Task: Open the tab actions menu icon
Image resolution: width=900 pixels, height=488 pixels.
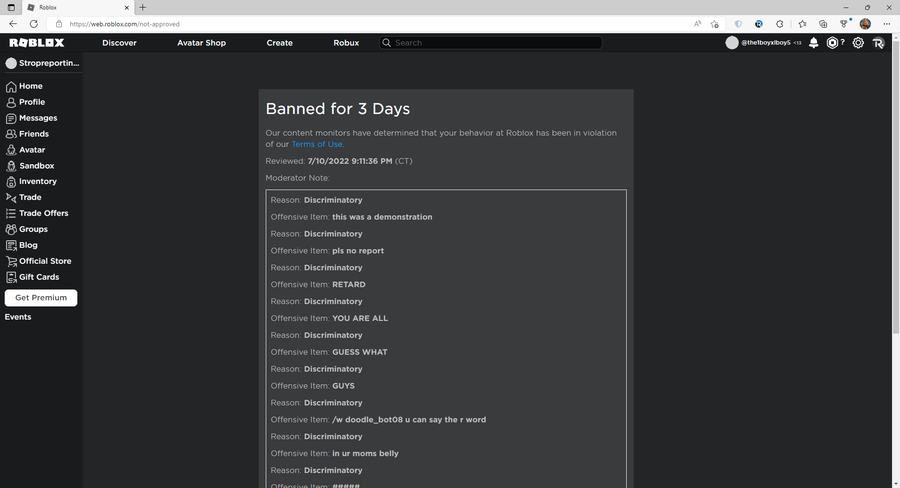Action: pos(11,7)
